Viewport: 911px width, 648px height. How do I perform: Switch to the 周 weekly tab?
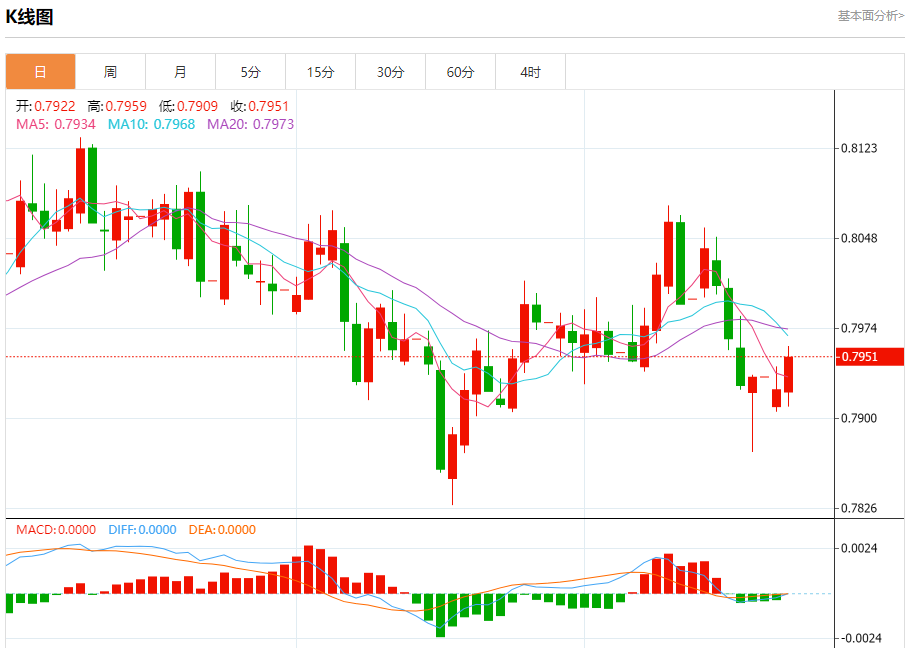pos(110,72)
